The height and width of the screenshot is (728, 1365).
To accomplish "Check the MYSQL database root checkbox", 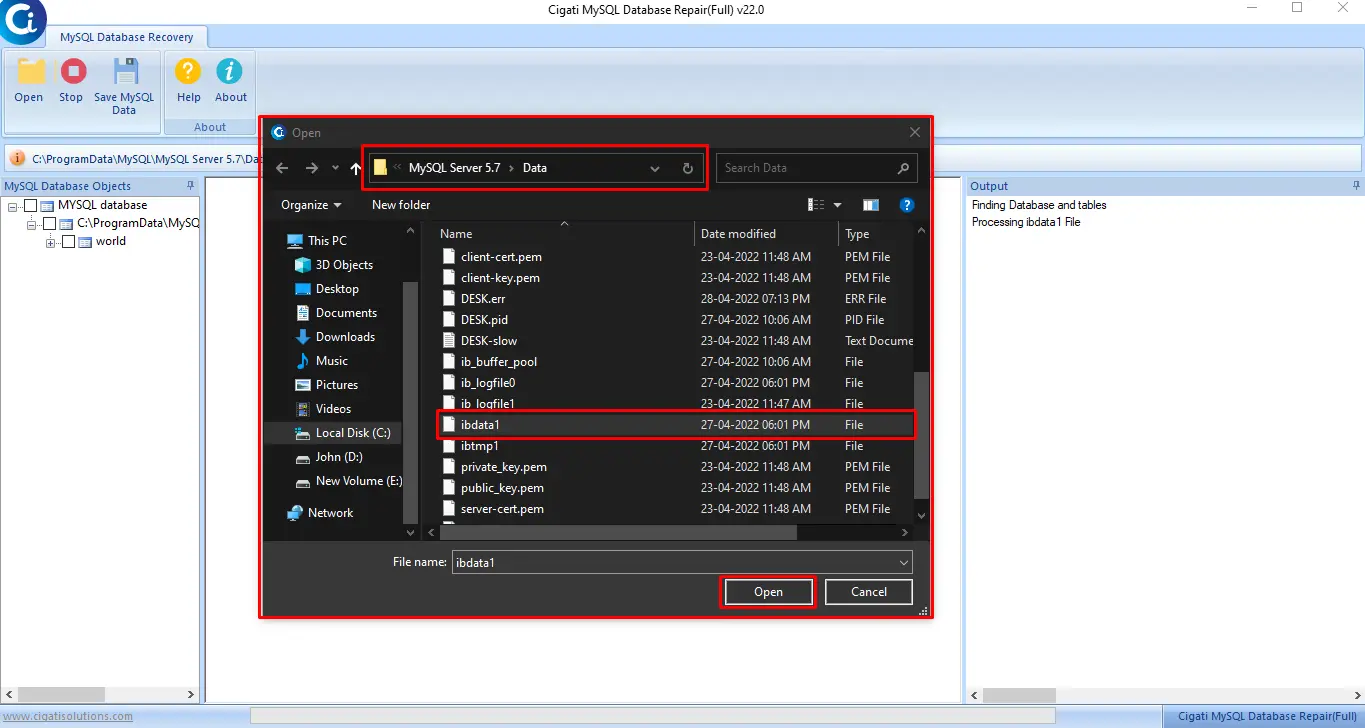I will pyautogui.click(x=30, y=205).
